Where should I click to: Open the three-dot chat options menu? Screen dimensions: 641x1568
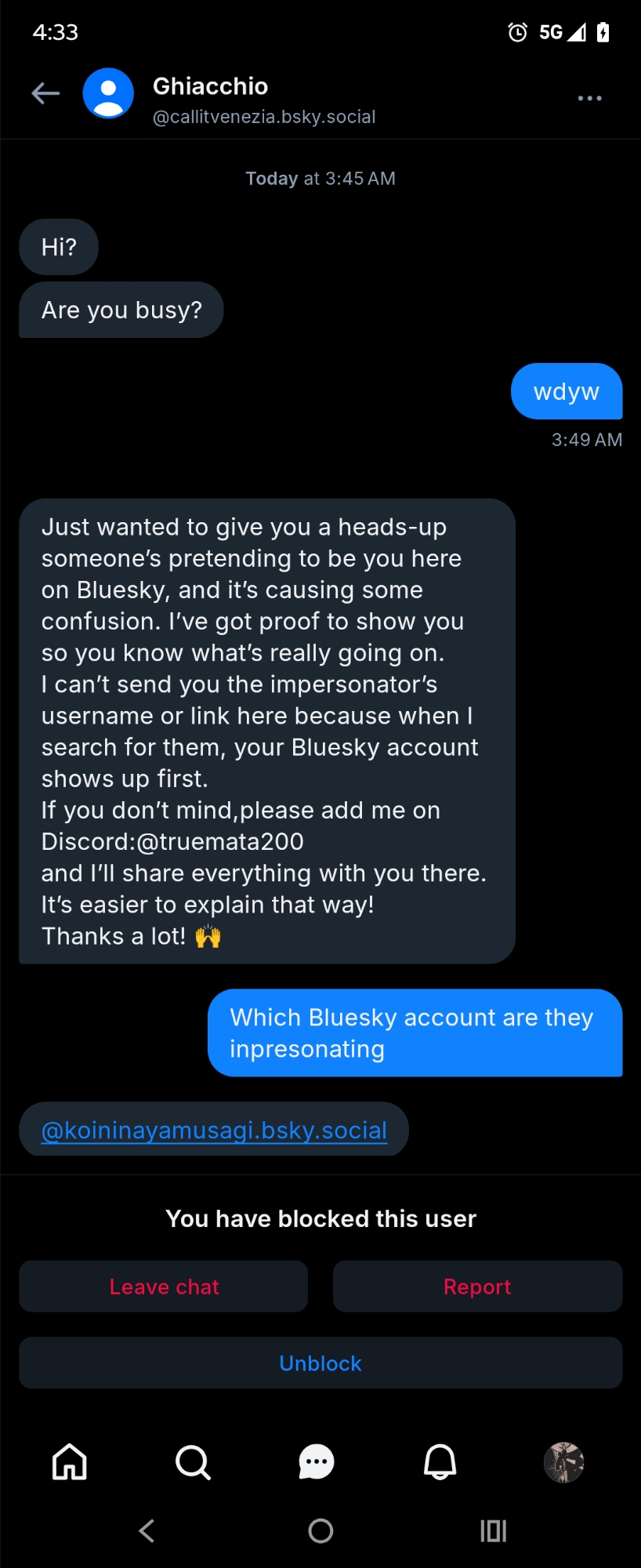pyautogui.click(x=589, y=98)
